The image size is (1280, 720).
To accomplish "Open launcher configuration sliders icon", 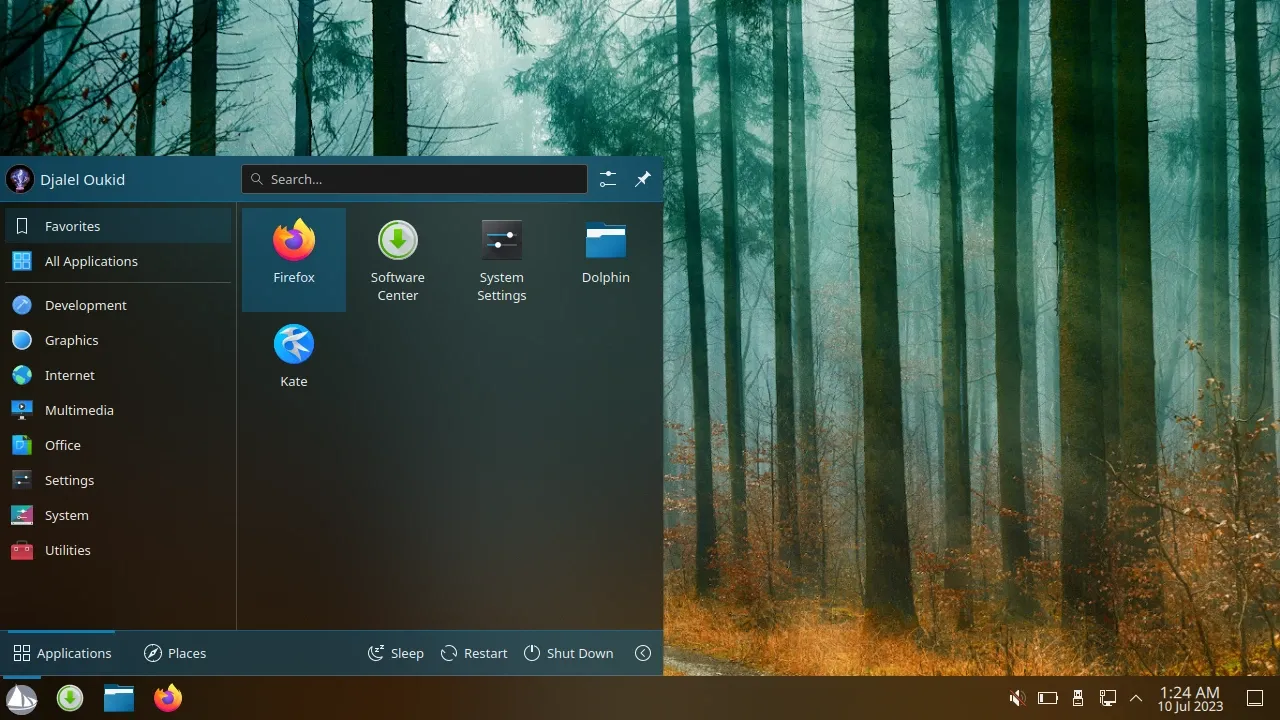I will 608,179.
